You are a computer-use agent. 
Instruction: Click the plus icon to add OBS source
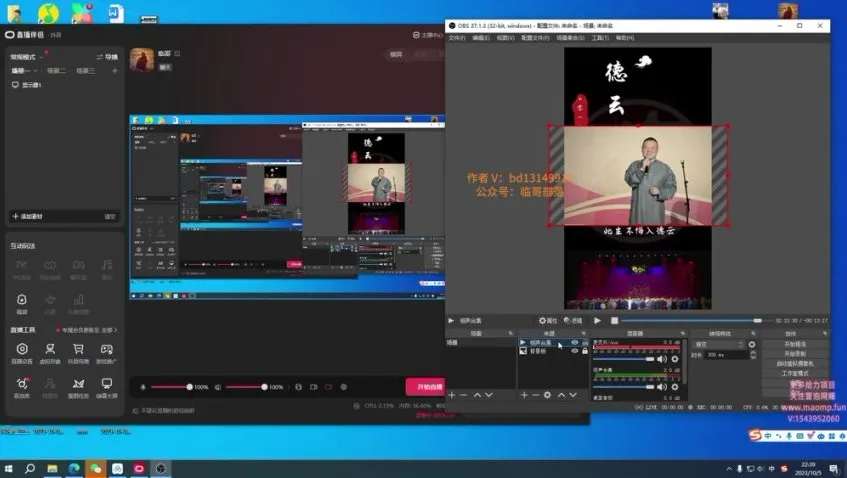pyautogui.click(x=522, y=395)
